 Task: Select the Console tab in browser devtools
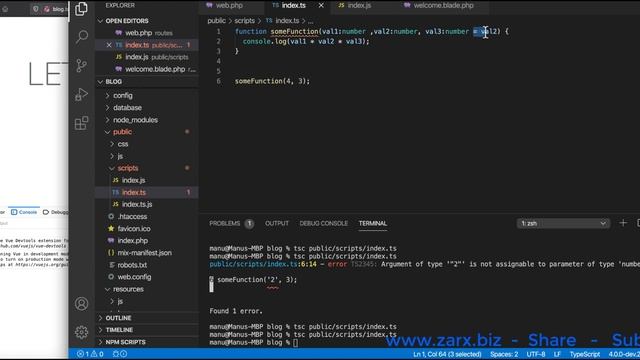coord(24,212)
